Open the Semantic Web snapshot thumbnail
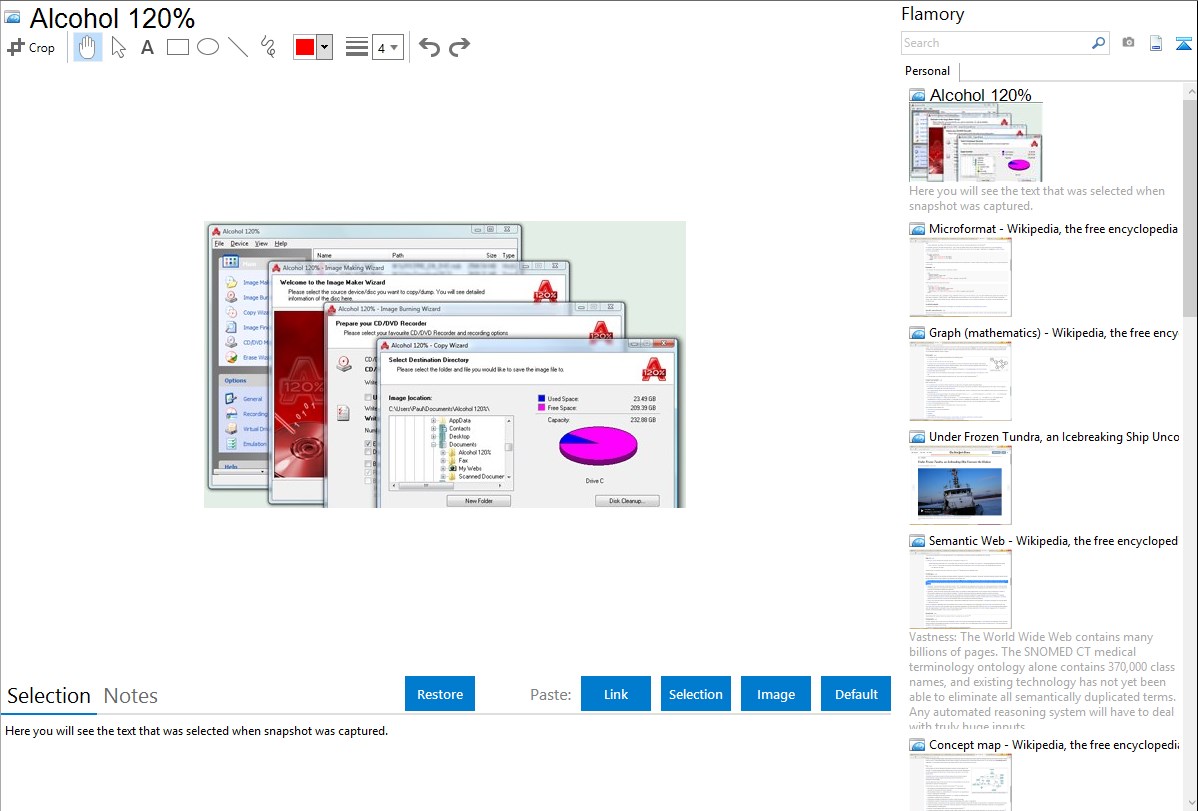Image resolution: width=1198 pixels, height=811 pixels. tap(960, 589)
